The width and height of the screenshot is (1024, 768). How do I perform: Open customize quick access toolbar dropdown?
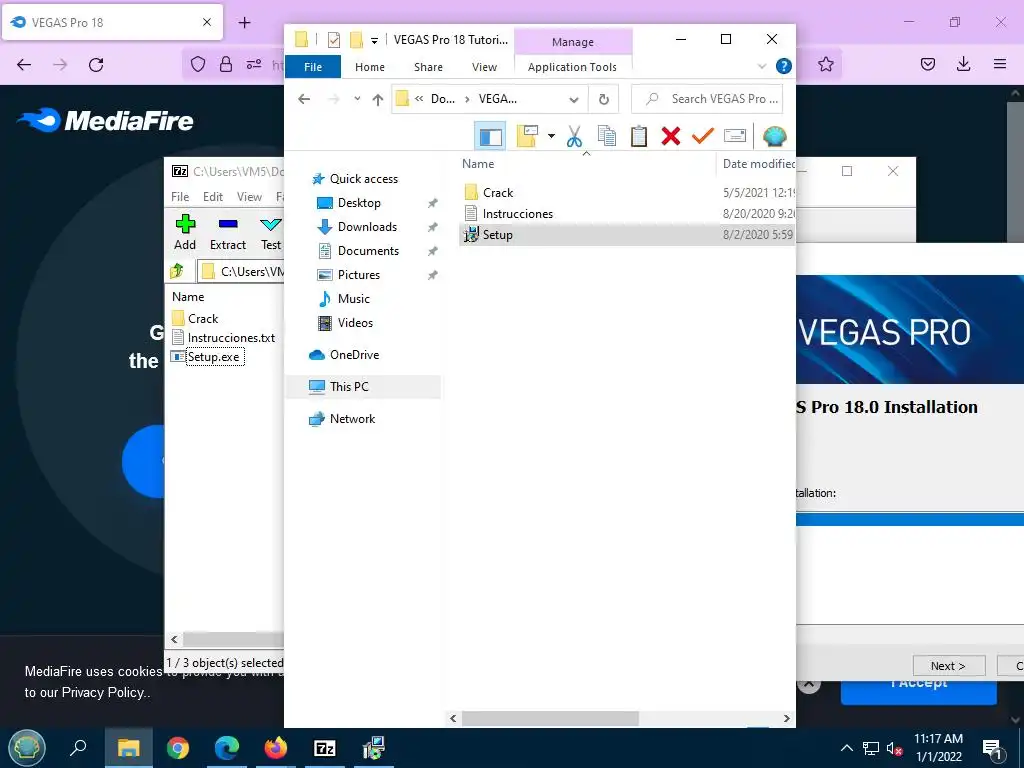(x=374, y=40)
